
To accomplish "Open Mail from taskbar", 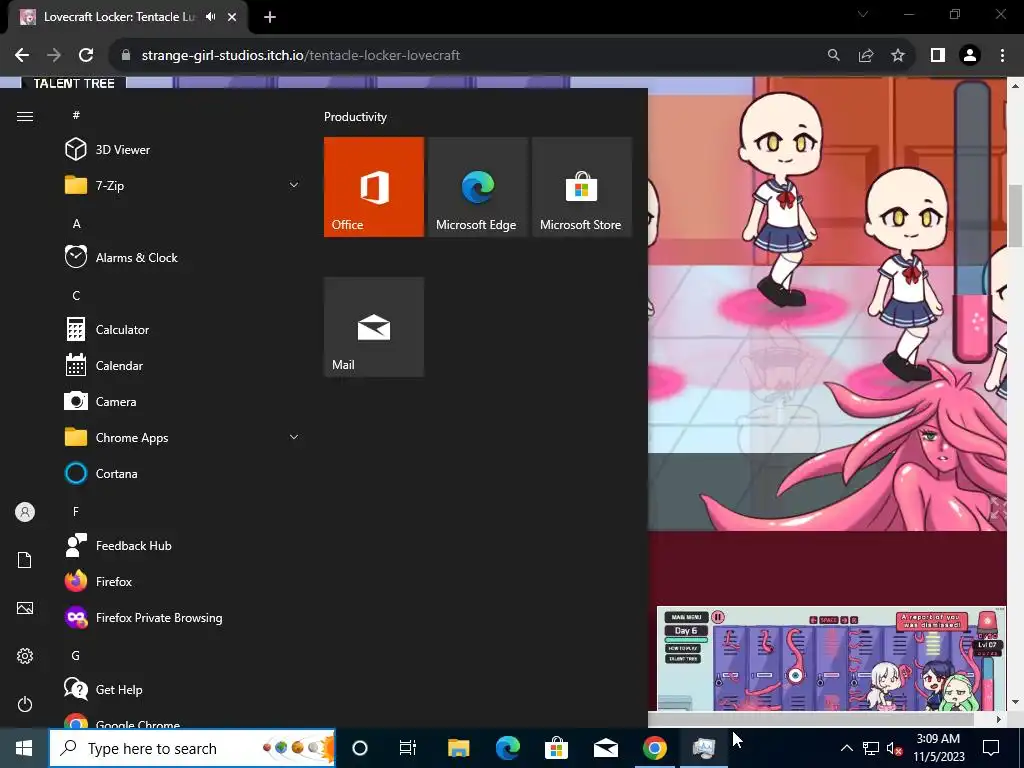I will (605, 748).
